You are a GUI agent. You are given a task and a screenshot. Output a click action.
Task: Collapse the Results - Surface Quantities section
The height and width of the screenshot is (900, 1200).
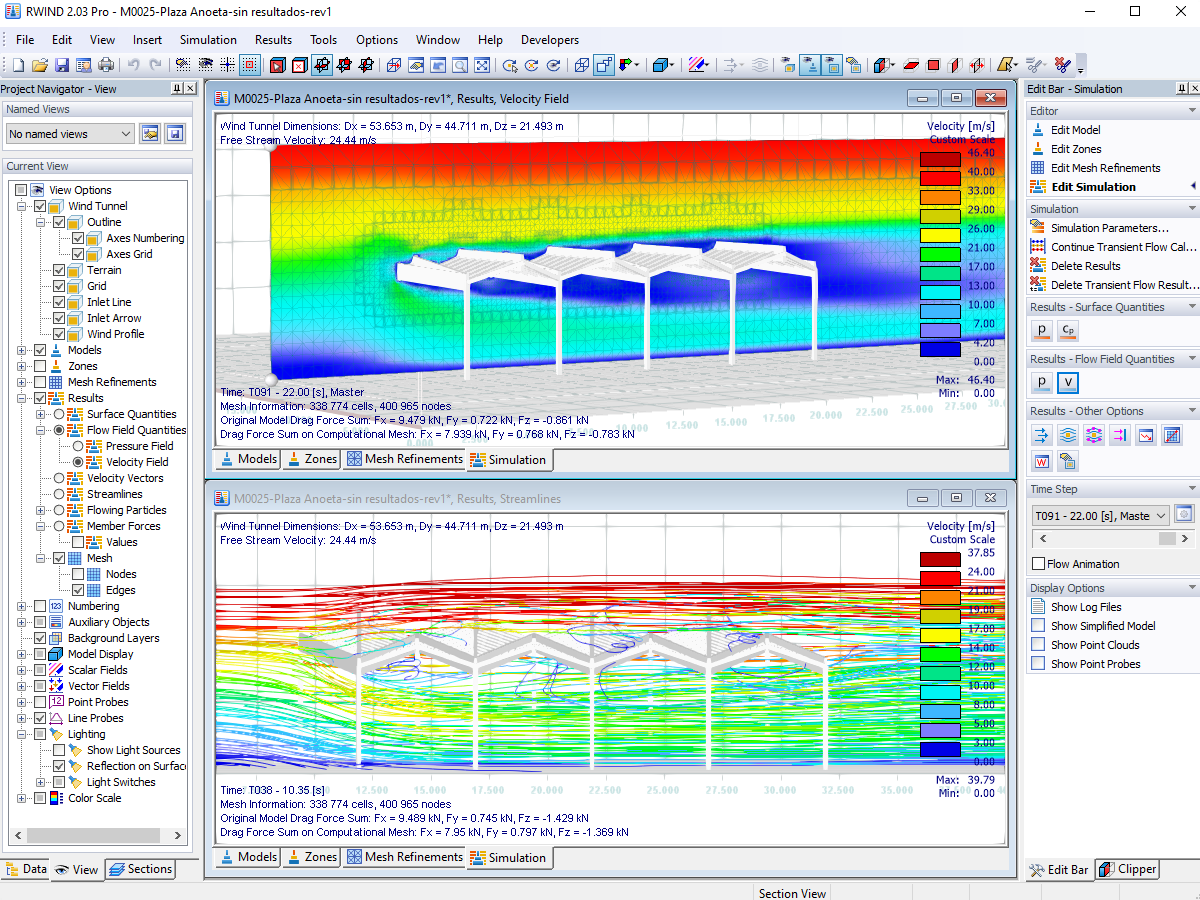click(1190, 306)
